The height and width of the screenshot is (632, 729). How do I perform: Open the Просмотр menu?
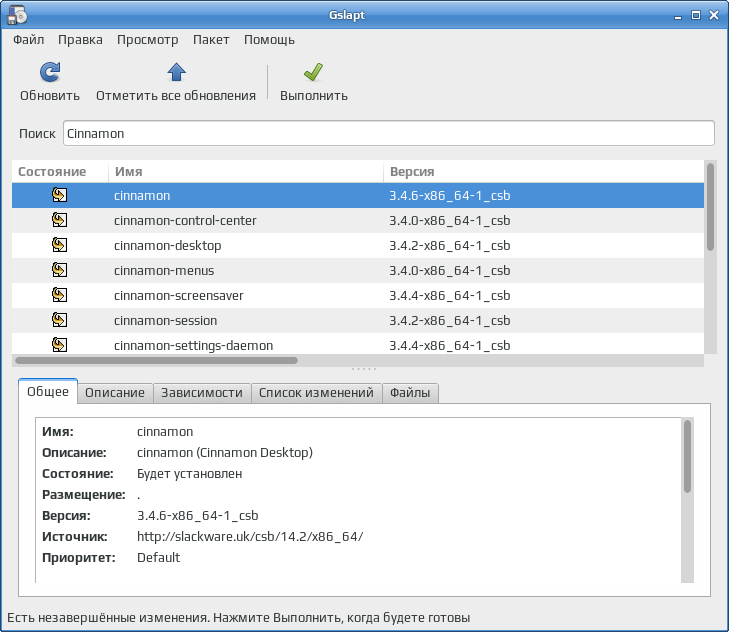147,40
